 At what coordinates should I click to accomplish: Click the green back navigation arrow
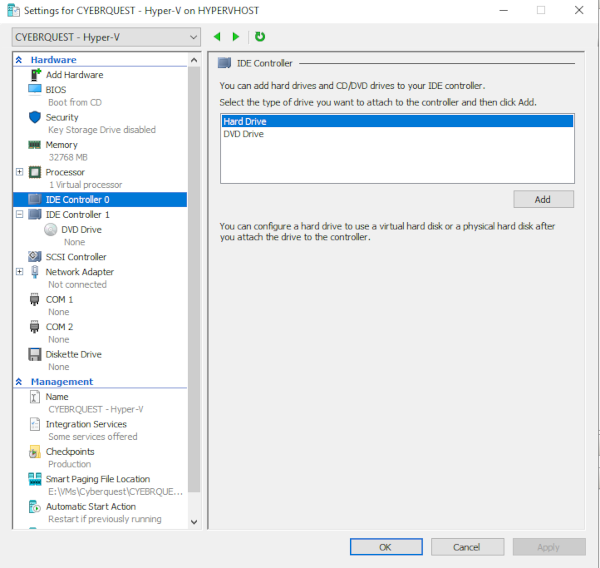(218, 37)
